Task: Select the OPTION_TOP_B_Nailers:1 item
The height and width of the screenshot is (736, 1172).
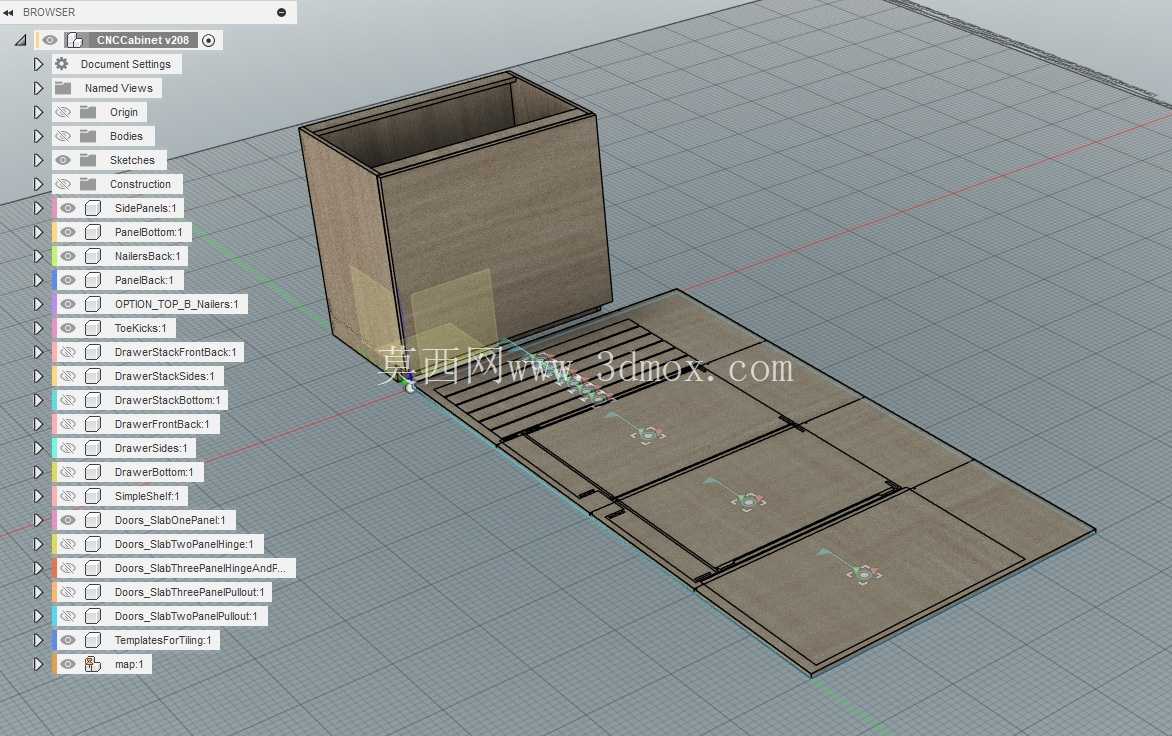Action: [x=176, y=304]
